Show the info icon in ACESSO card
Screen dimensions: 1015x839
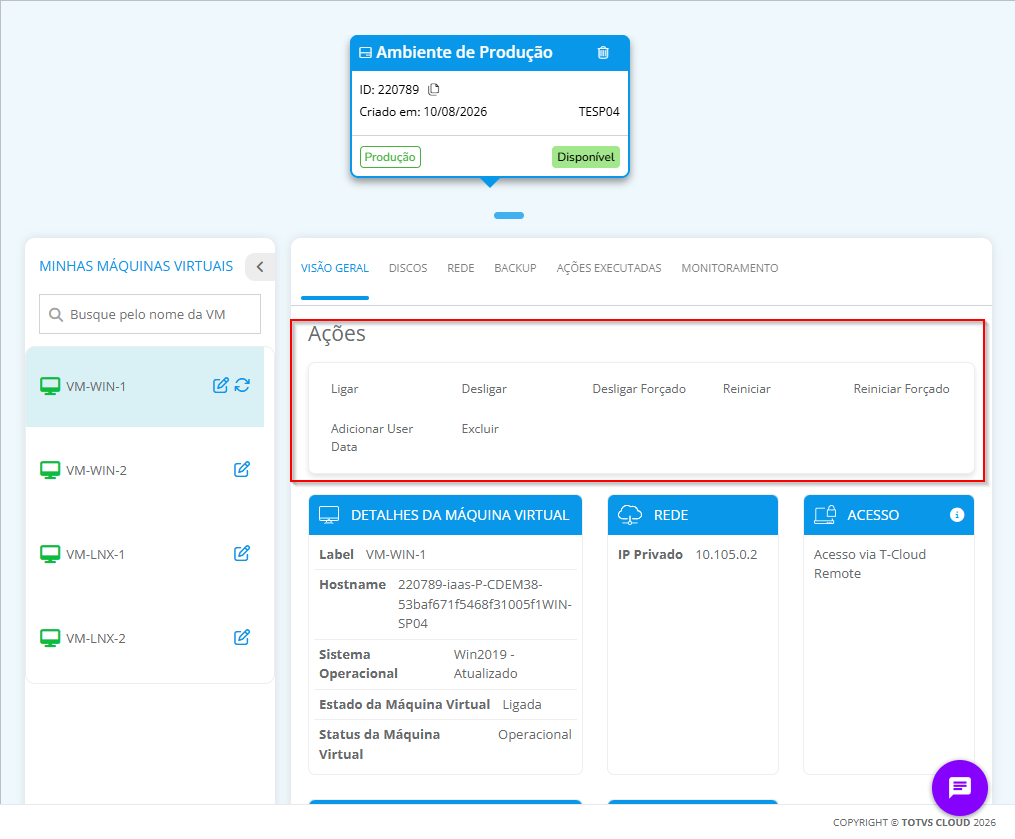tap(957, 515)
